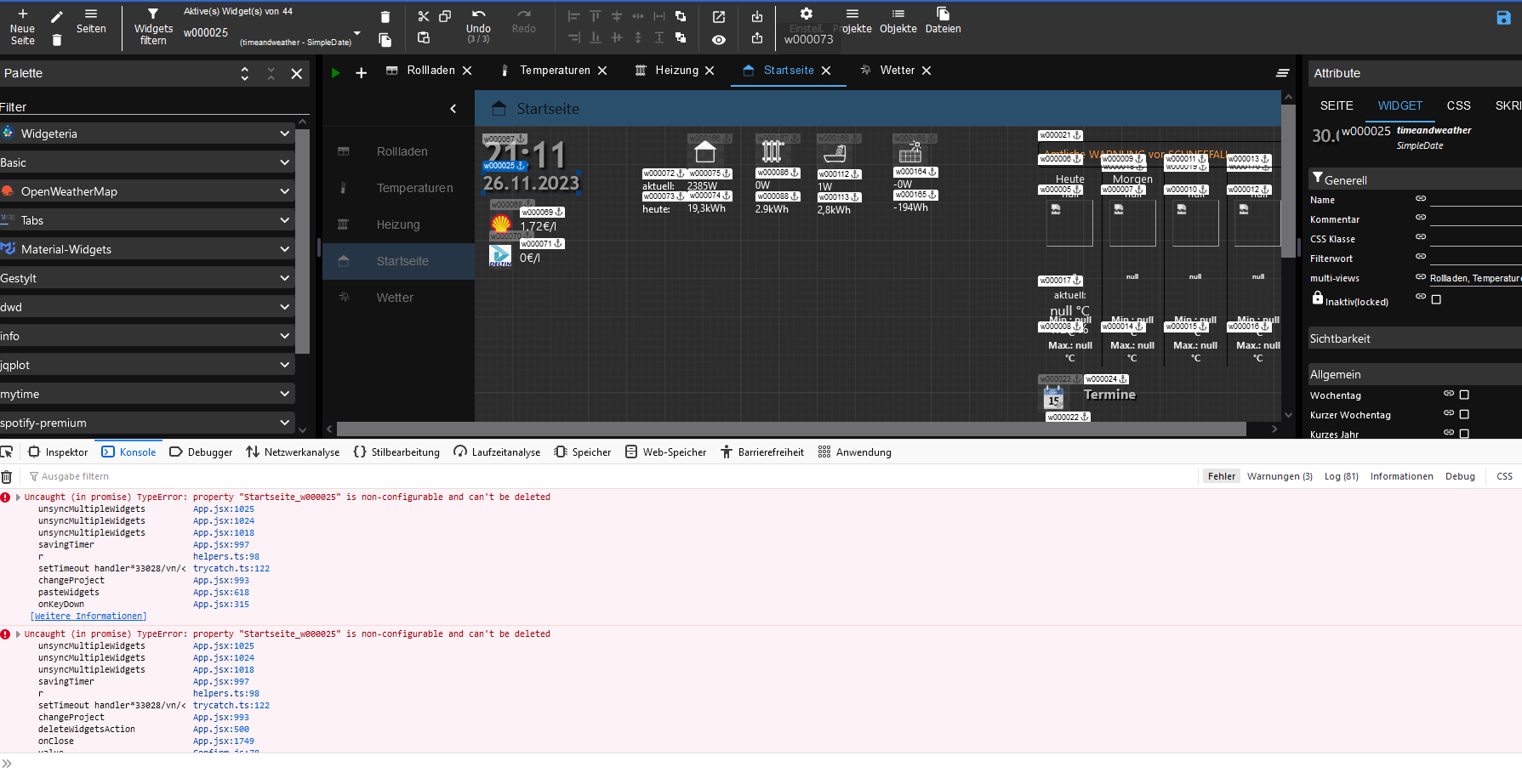Delete page with trash icon under pencil
This screenshot has width=1522, height=784.
point(57,40)
